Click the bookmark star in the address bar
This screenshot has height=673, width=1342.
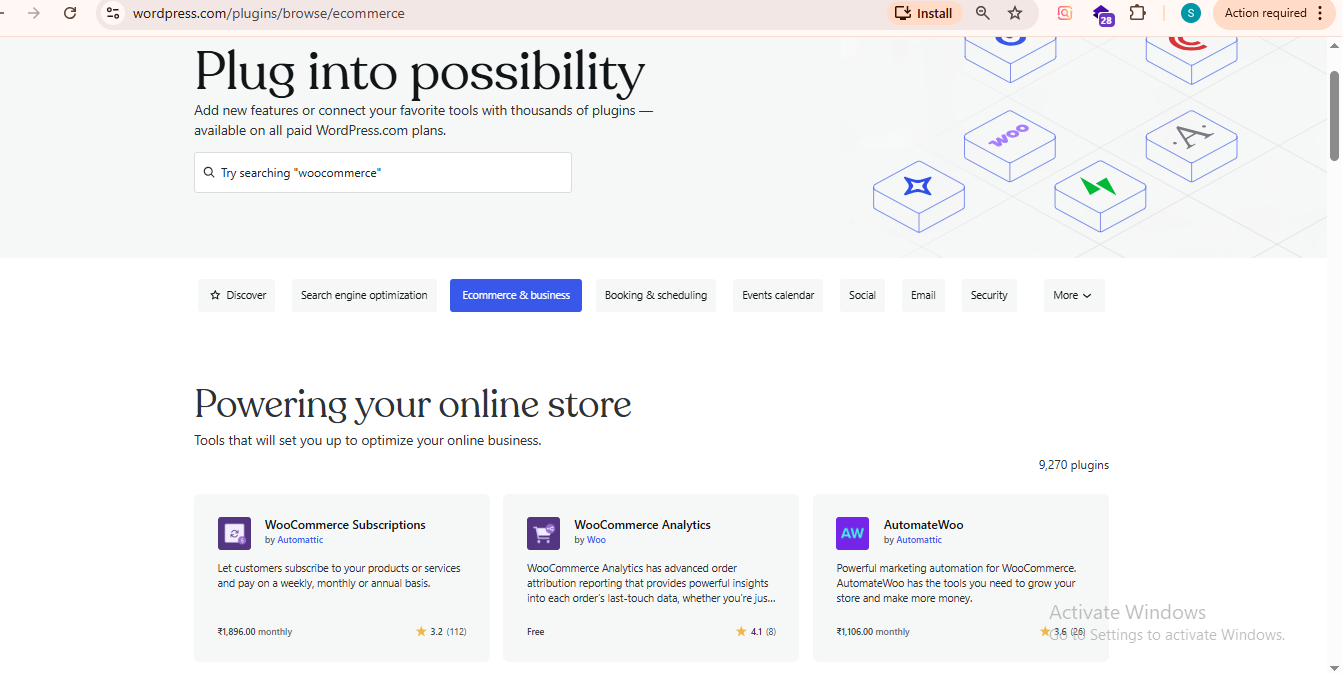click(1014, 13)
